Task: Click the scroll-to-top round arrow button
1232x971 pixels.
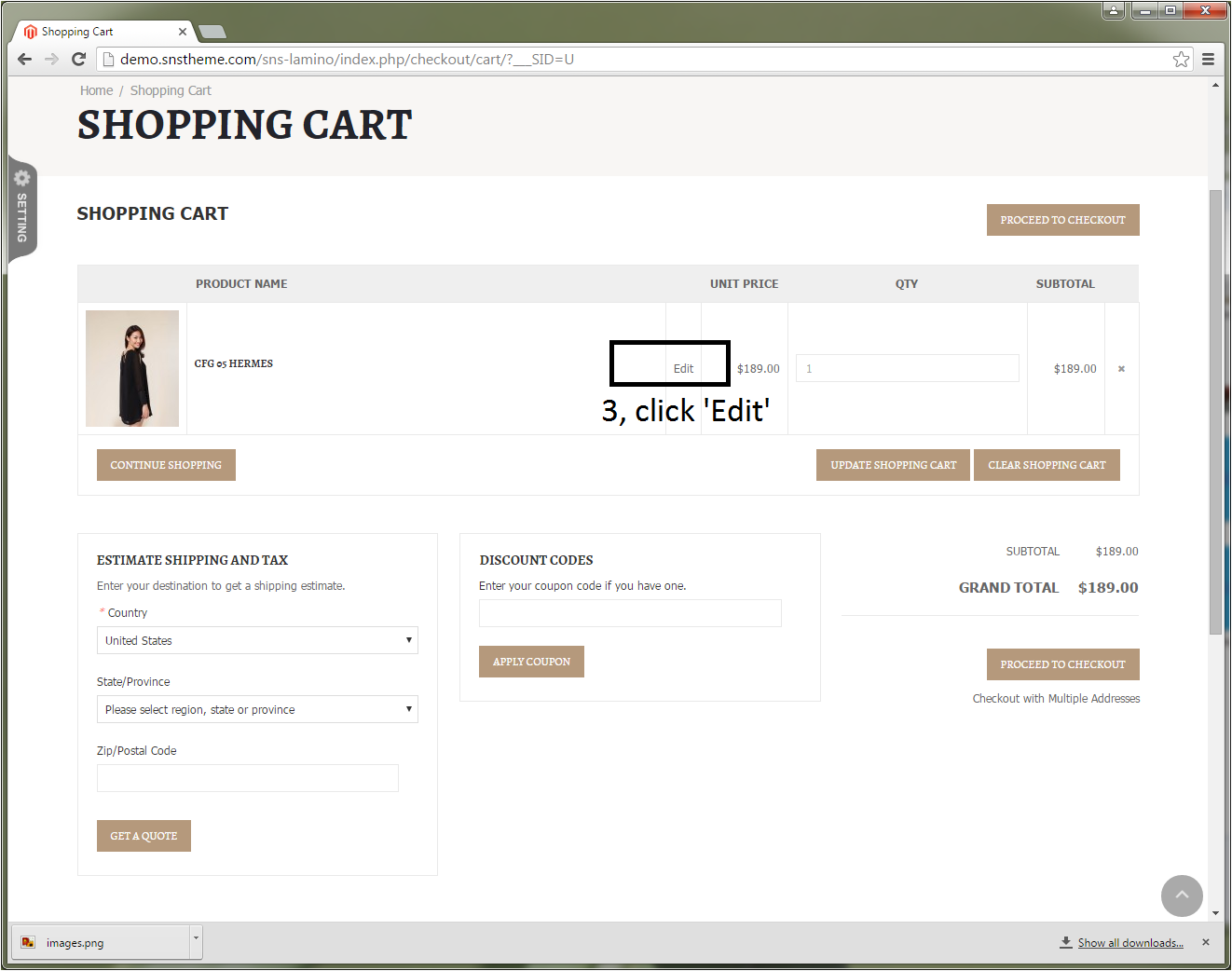Action: click(1182, 896)
